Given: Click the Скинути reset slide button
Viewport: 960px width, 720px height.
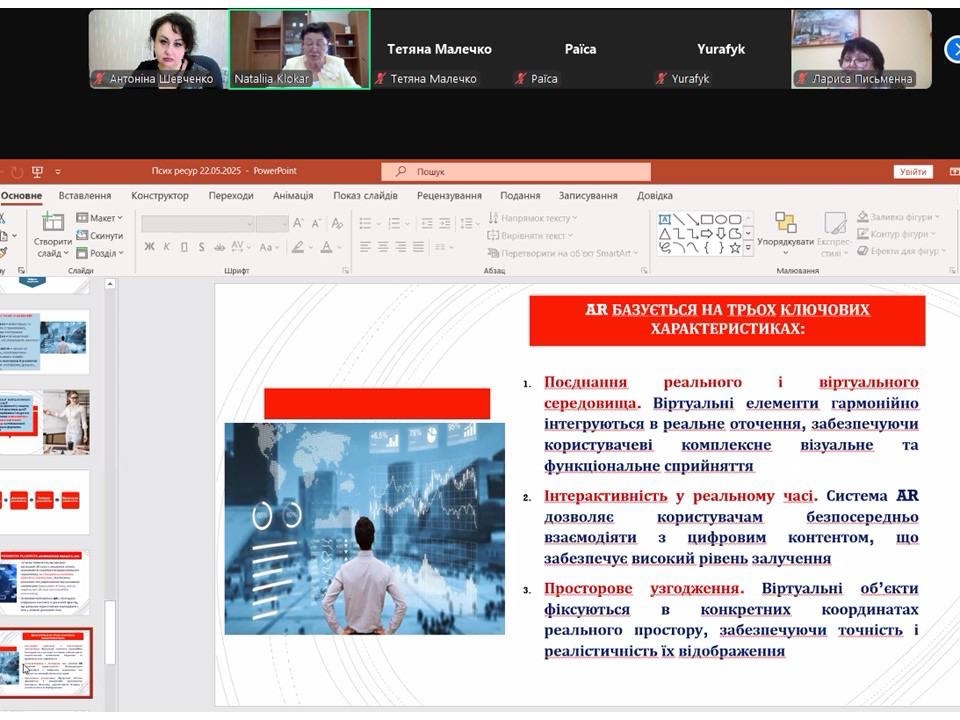Looking at the screenshot, I should [99, 236].
